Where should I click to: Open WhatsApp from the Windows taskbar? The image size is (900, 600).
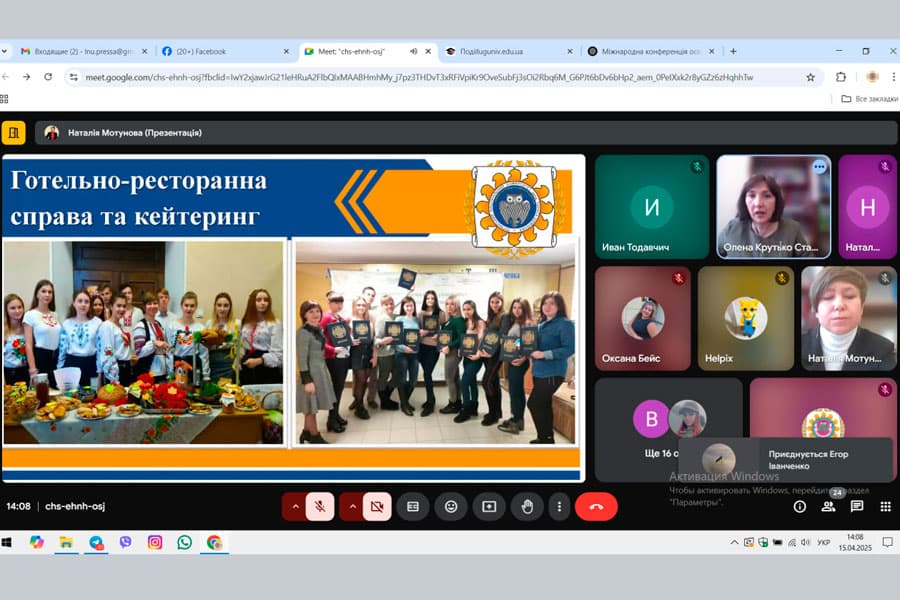[184, 542]
